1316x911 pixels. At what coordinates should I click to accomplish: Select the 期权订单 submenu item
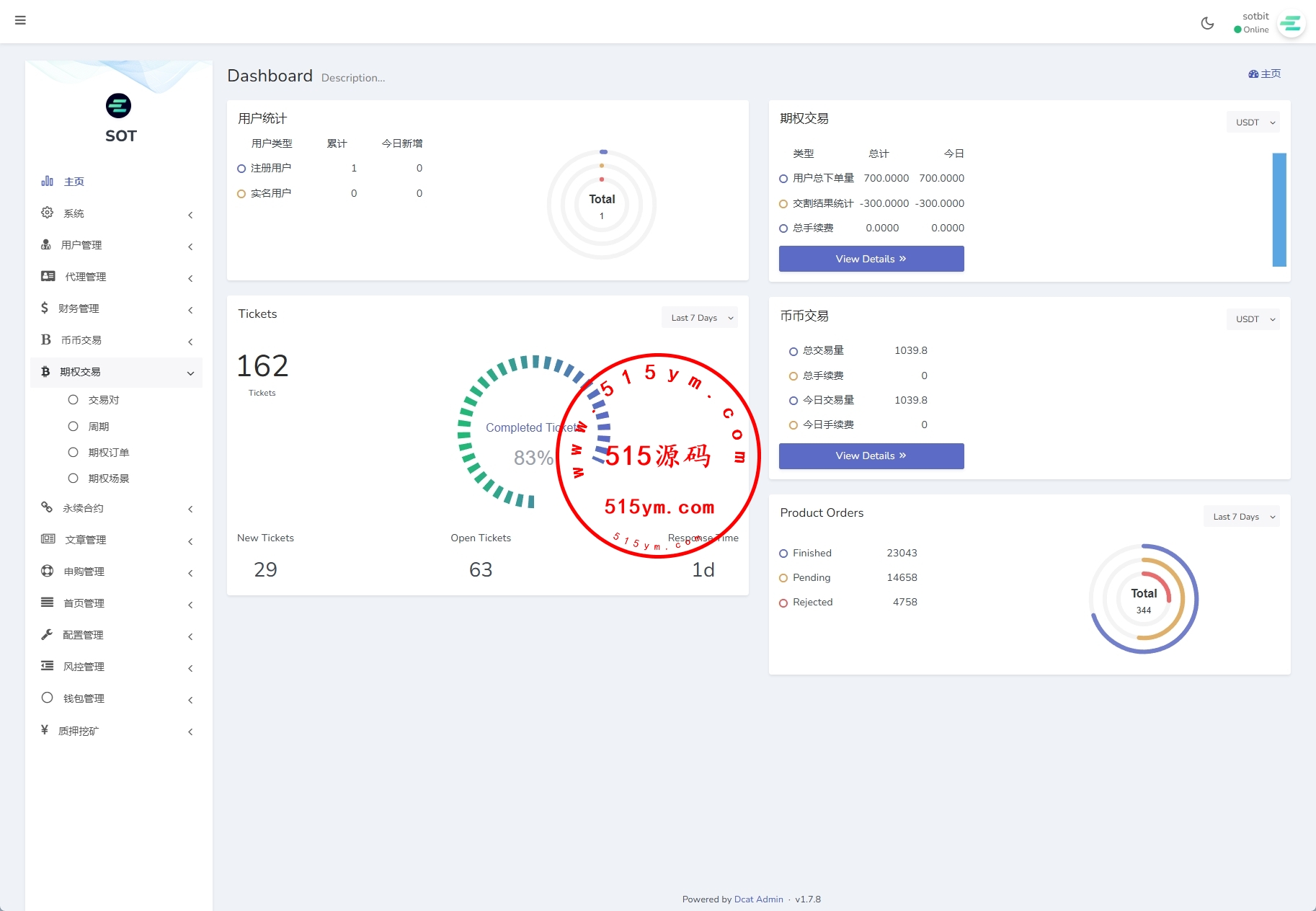coord(108,453)
